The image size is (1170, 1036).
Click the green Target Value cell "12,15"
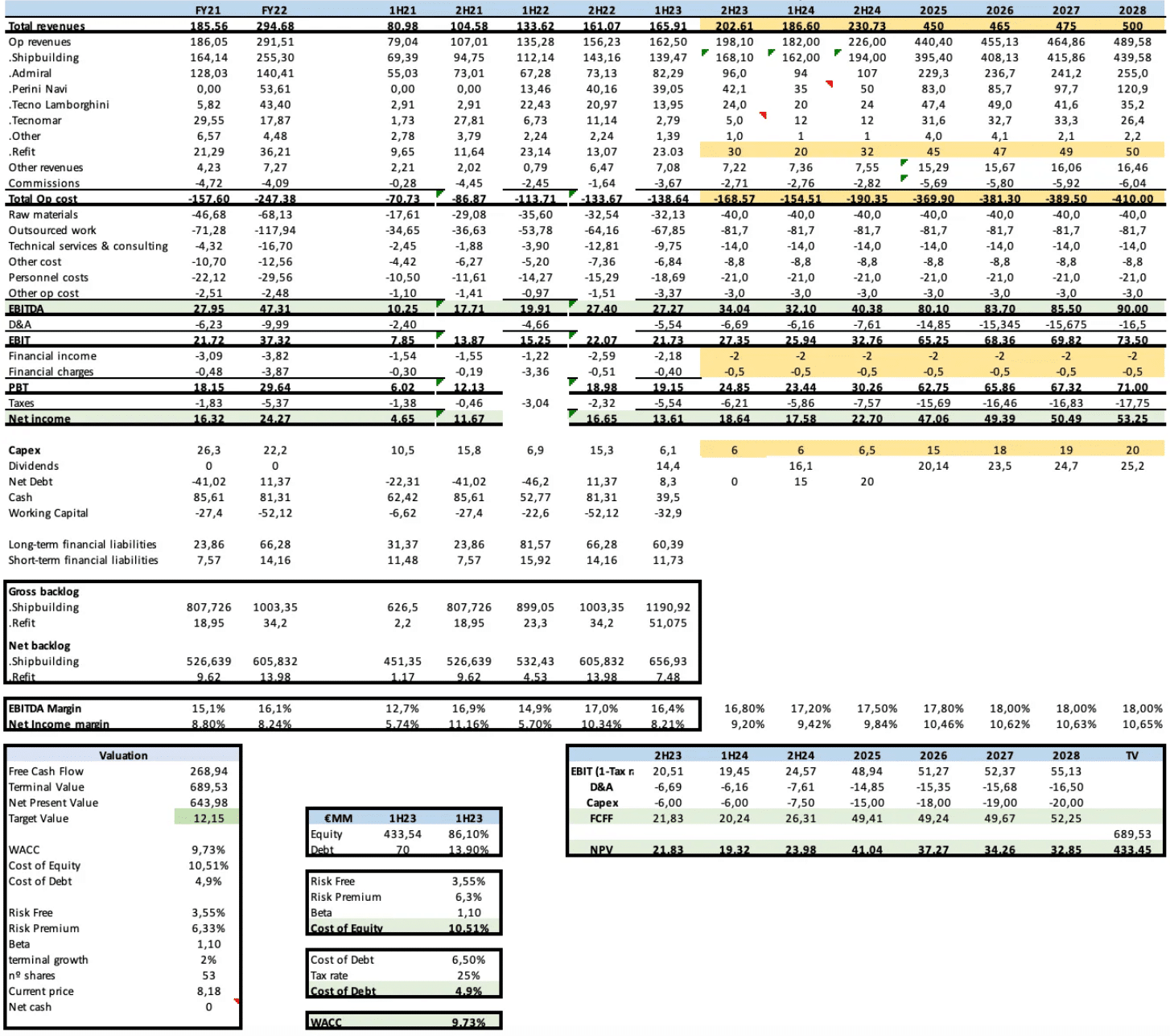click(x=208, y=818)
